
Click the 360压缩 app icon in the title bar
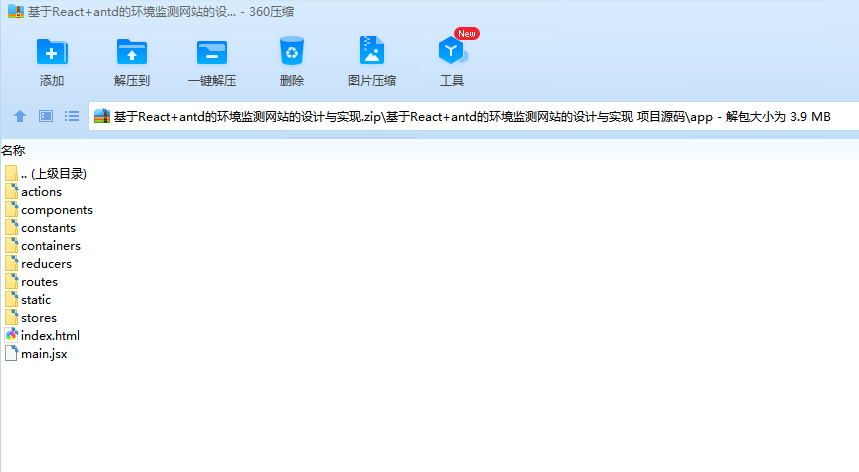16,11
